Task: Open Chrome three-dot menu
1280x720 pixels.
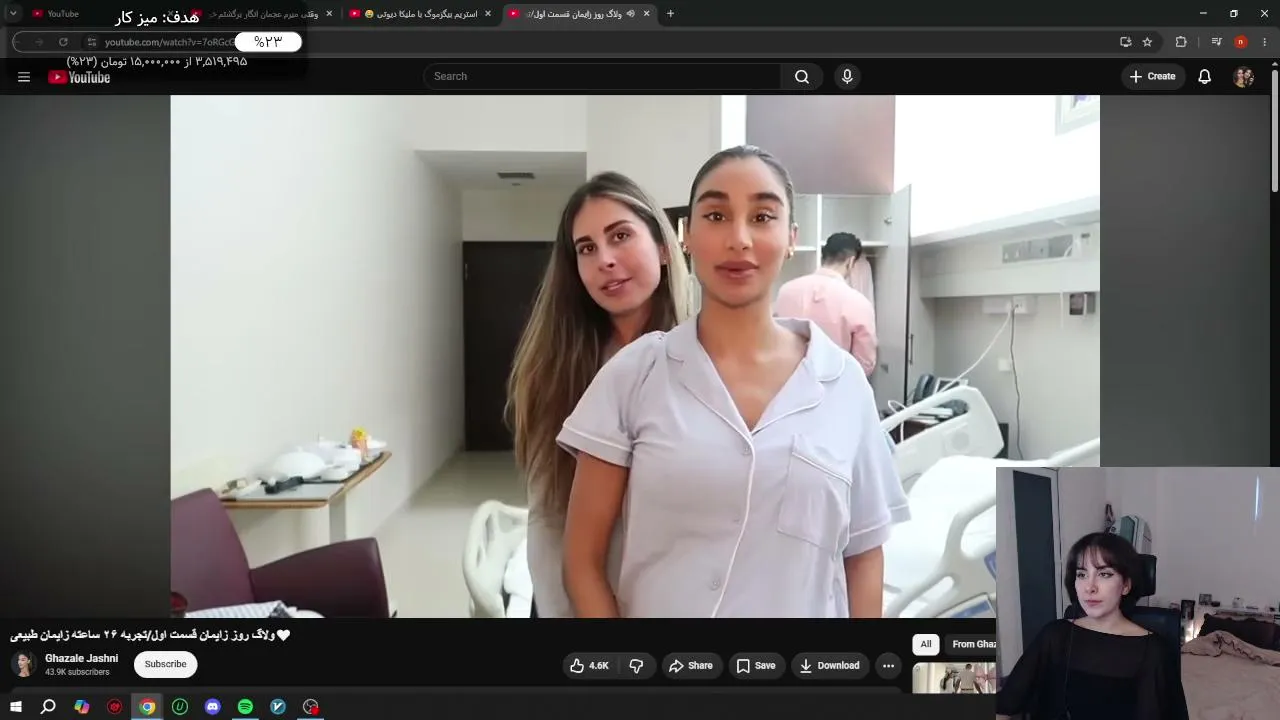Action: coord(1265,42)
